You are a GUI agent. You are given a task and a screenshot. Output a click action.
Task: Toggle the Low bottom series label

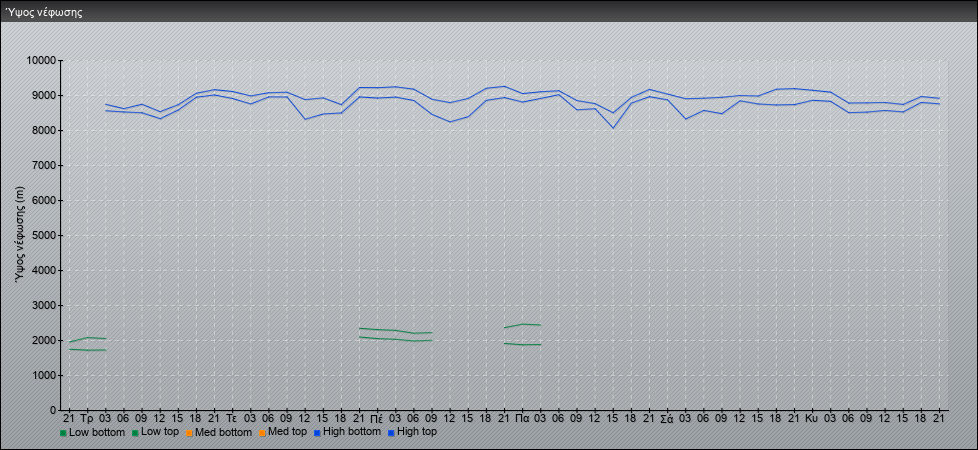tap(98, 432)
